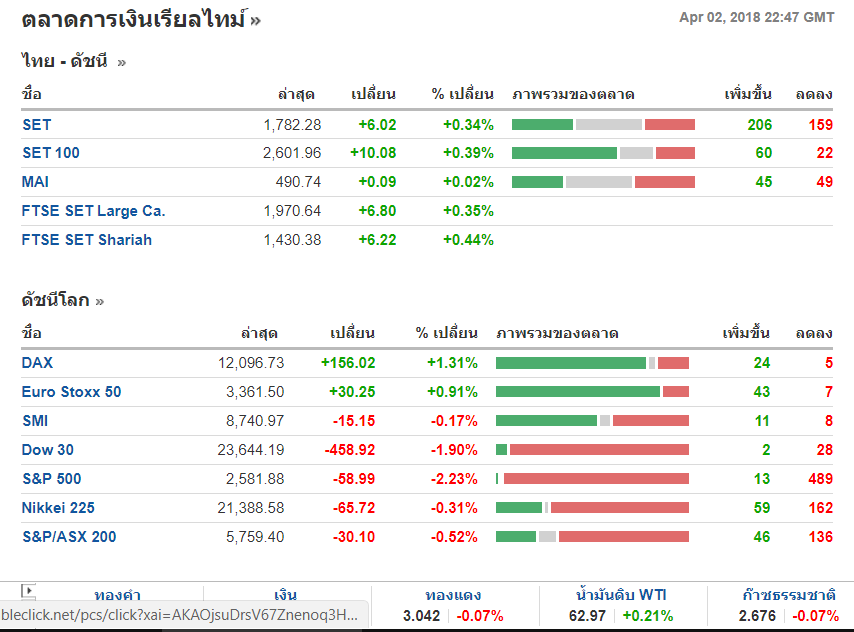Select the MAI index

click(x=35, y=182)
